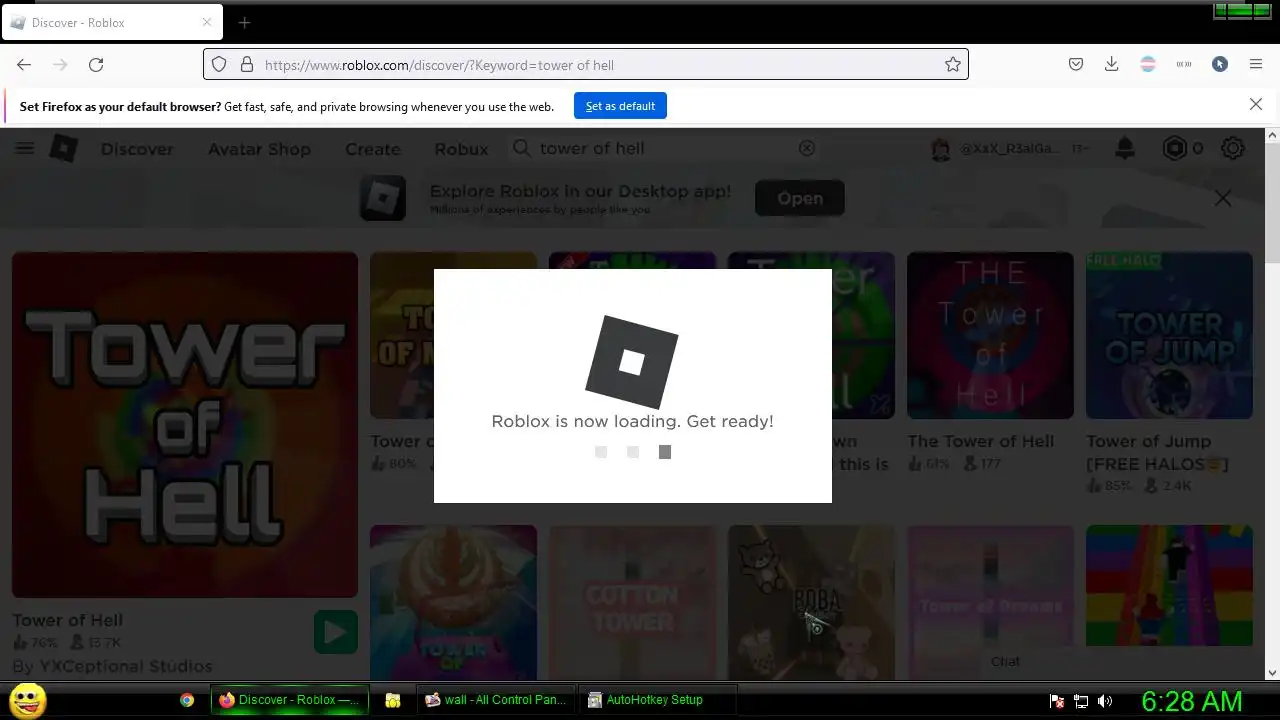Open file explorer folder in taskbar
The image size is (1280, 720).
393,700
